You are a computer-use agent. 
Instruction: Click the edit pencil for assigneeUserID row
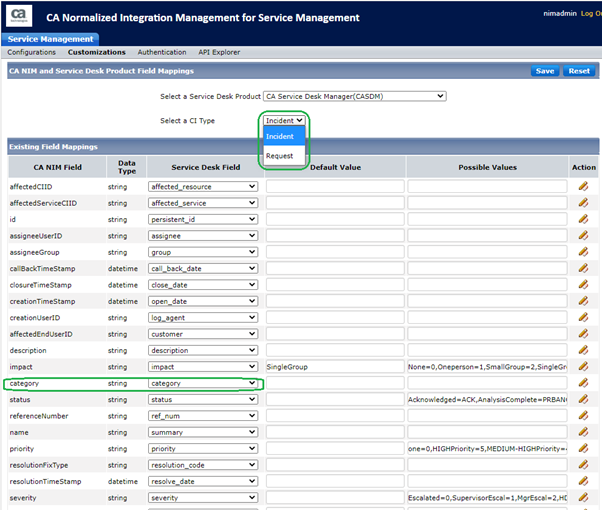coord(583,235)
